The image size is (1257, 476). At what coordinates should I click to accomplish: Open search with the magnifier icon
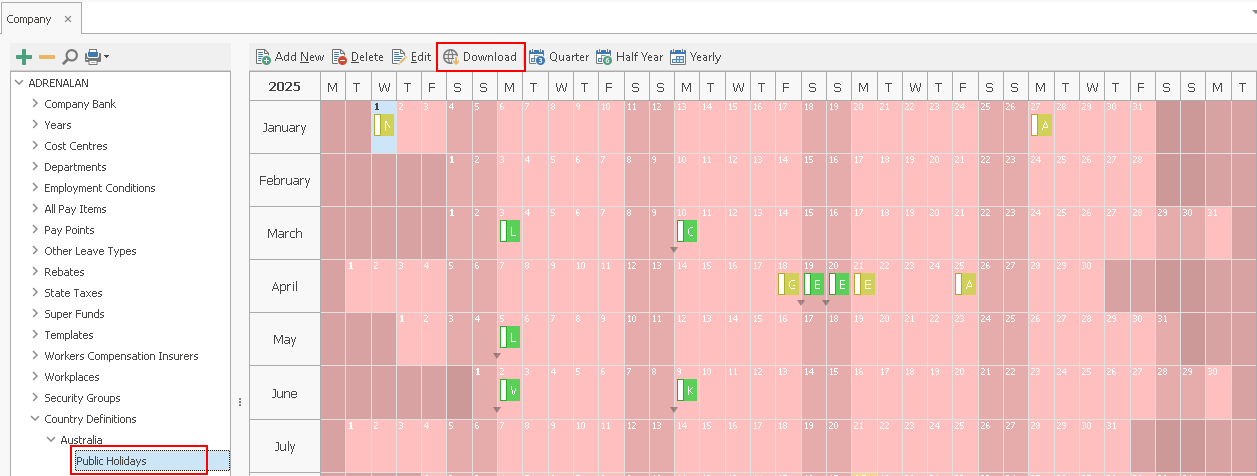pyautogui.click(x=70, y=57)
